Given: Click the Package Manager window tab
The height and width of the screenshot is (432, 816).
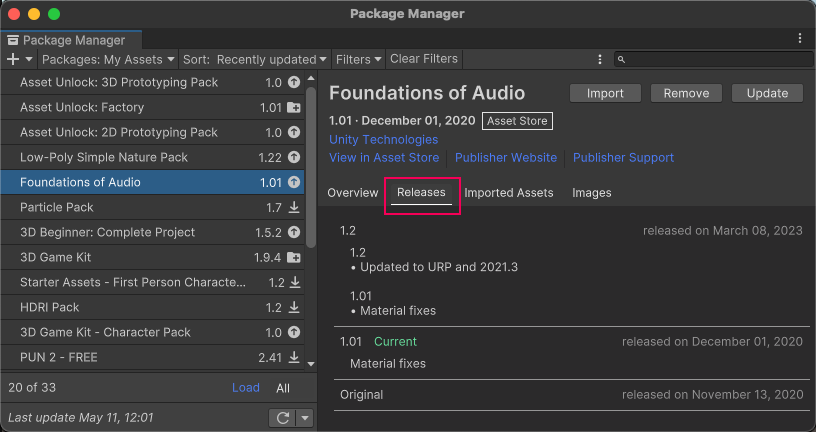Looking at the screenshot, I should (x=71, y=40).
